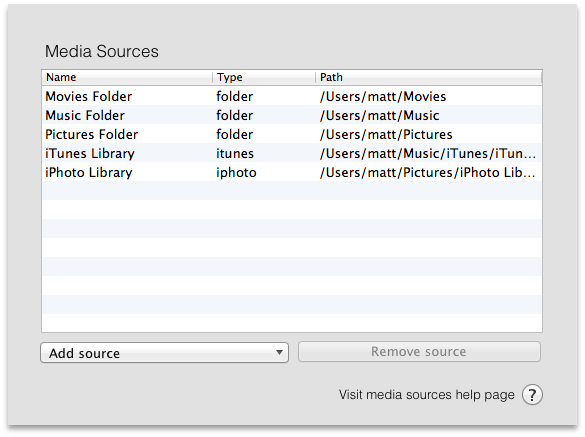Click the /Users/matt/Movies path cell
Image resolution: width=585 pixels, height=437 pixels.
pos(383,97)
